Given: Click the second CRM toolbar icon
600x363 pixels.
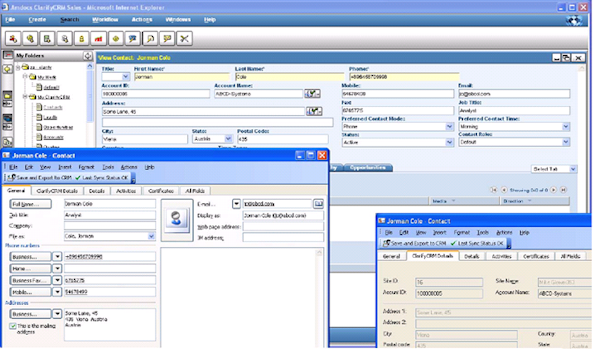Looking at the screenshot, I should pos(30,39).
